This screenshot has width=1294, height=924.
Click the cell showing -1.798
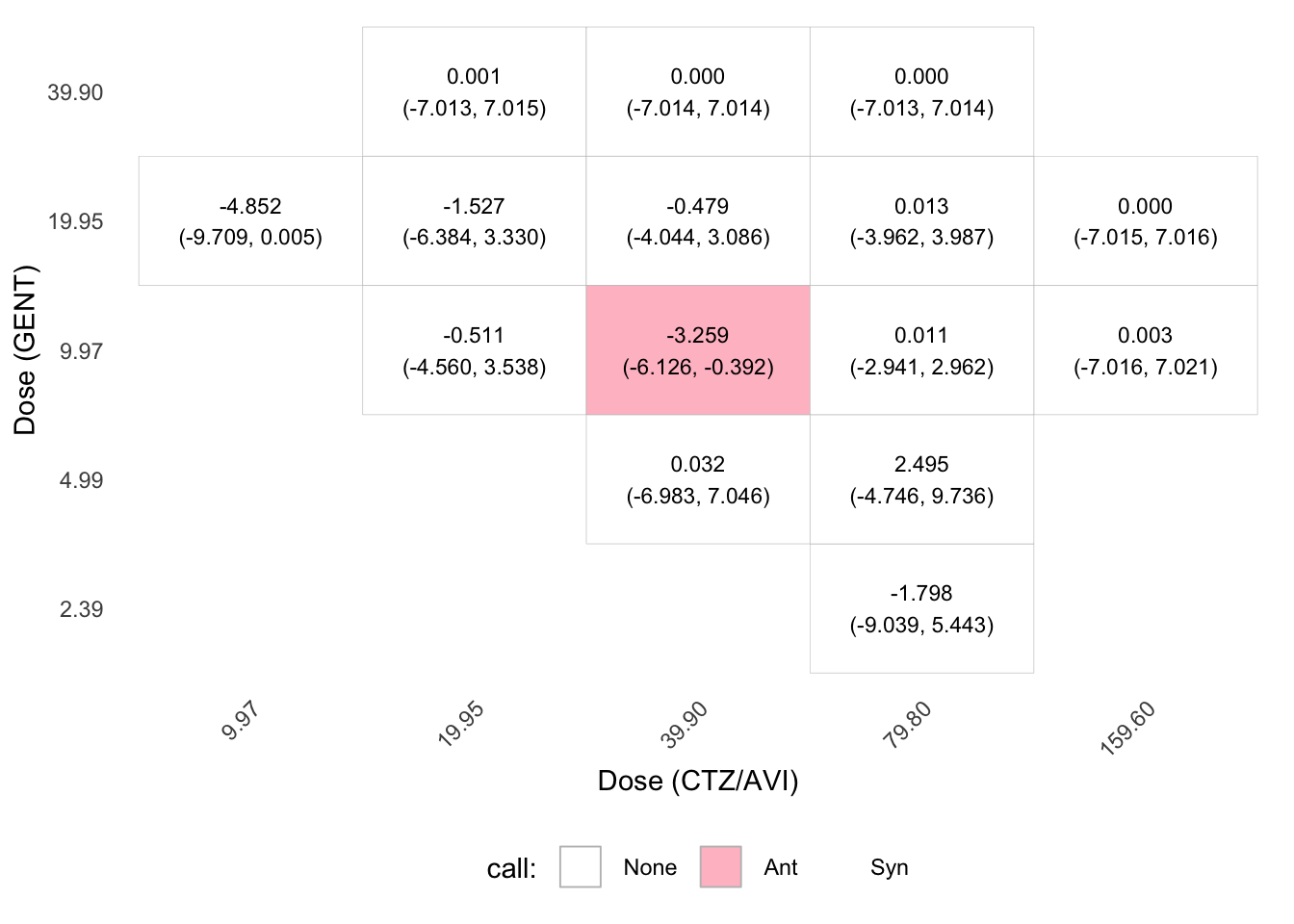click(921, 608)
